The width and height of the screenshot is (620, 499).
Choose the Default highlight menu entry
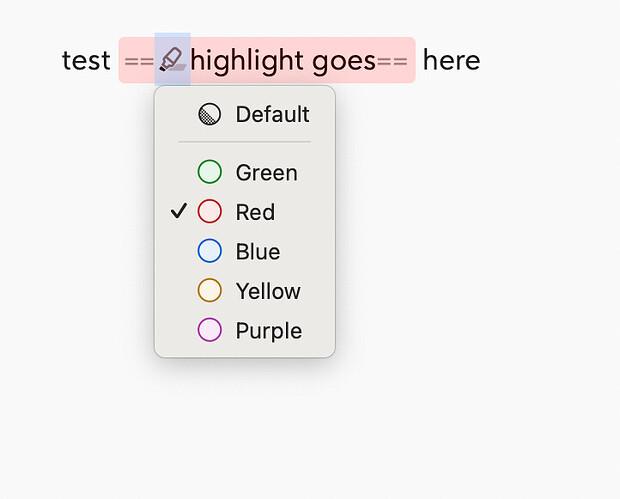(x=245, y=114)
